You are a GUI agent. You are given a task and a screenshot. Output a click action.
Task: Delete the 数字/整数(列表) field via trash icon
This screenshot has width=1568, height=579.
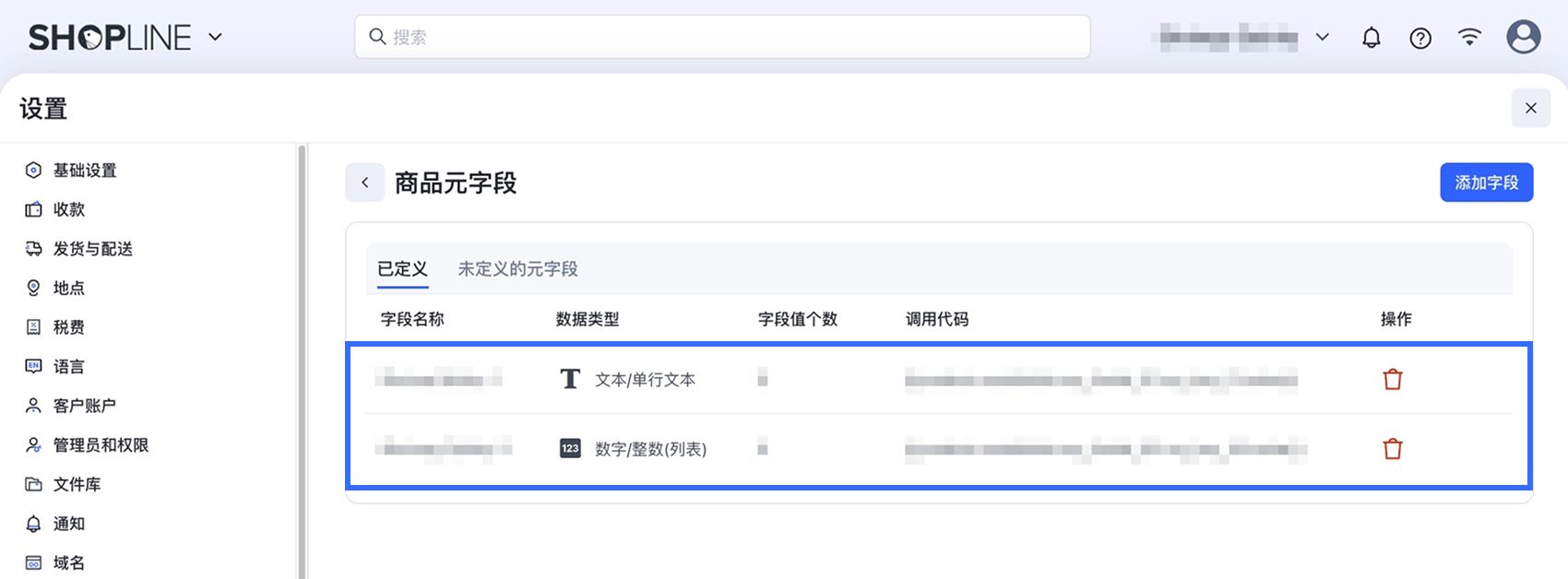coord(1393,449)
